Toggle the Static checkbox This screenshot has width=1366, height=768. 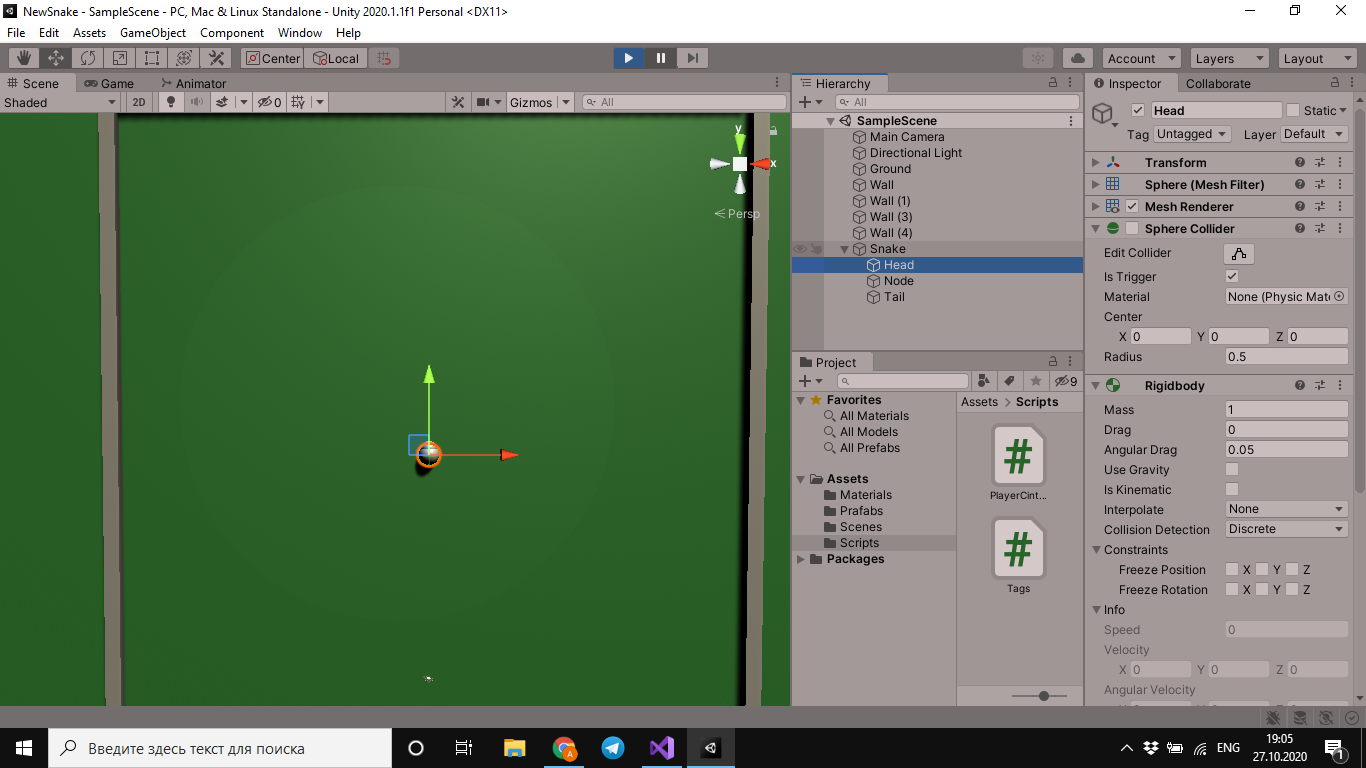coord(1293,110)
